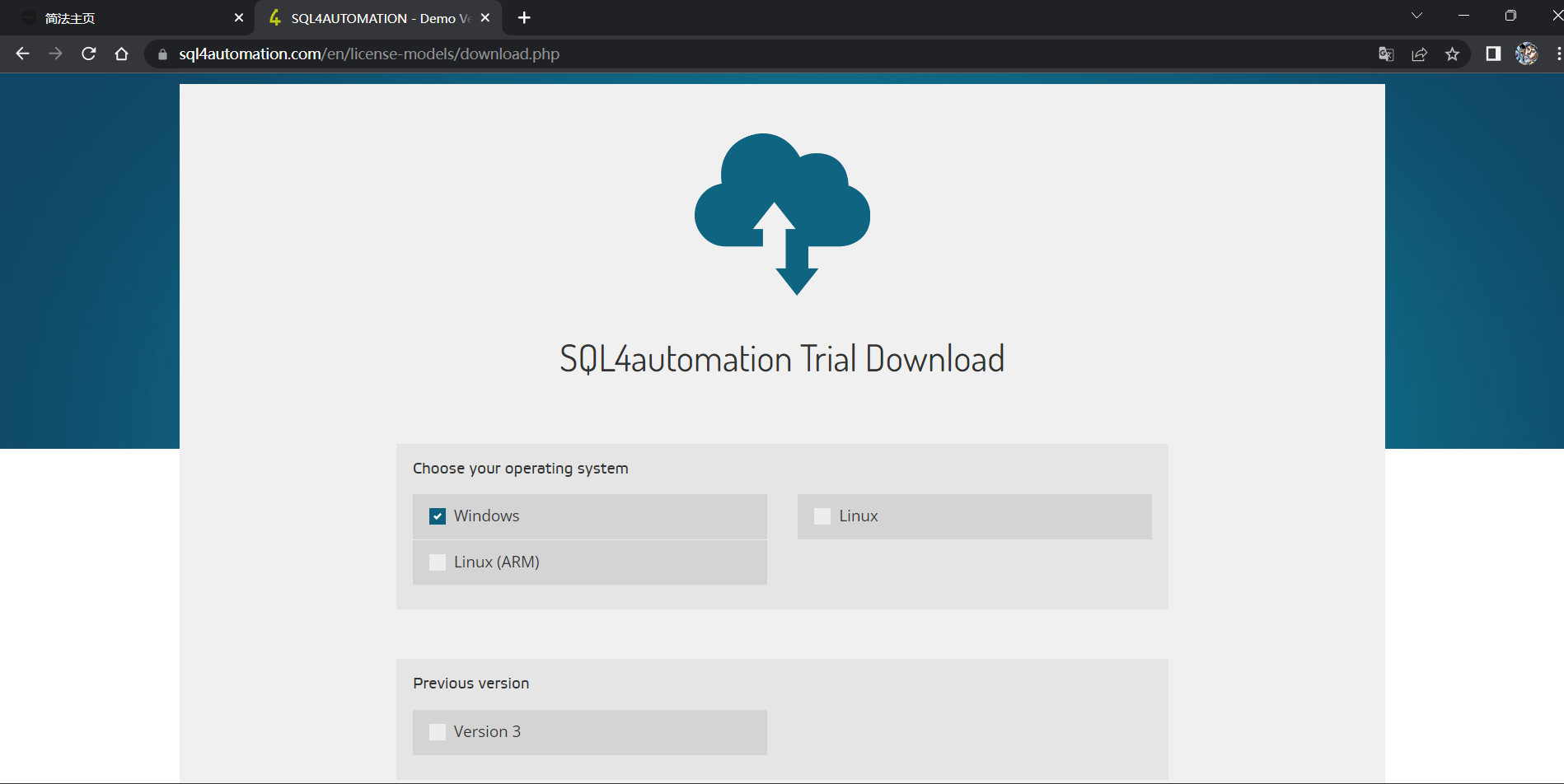
Task: Click the SQL4automation Trial Download heading
Action: click(782, 359)
